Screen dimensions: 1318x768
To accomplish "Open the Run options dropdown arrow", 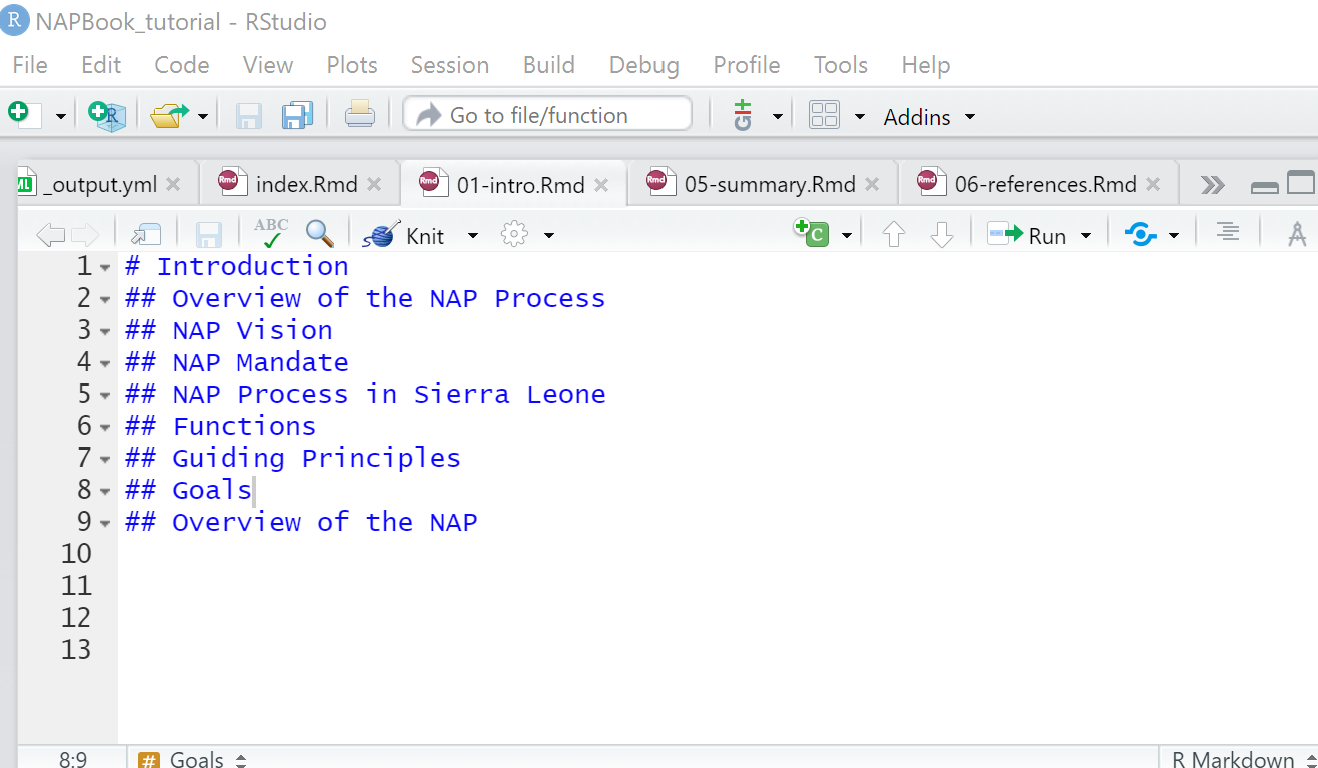I will pos(1086,236).
